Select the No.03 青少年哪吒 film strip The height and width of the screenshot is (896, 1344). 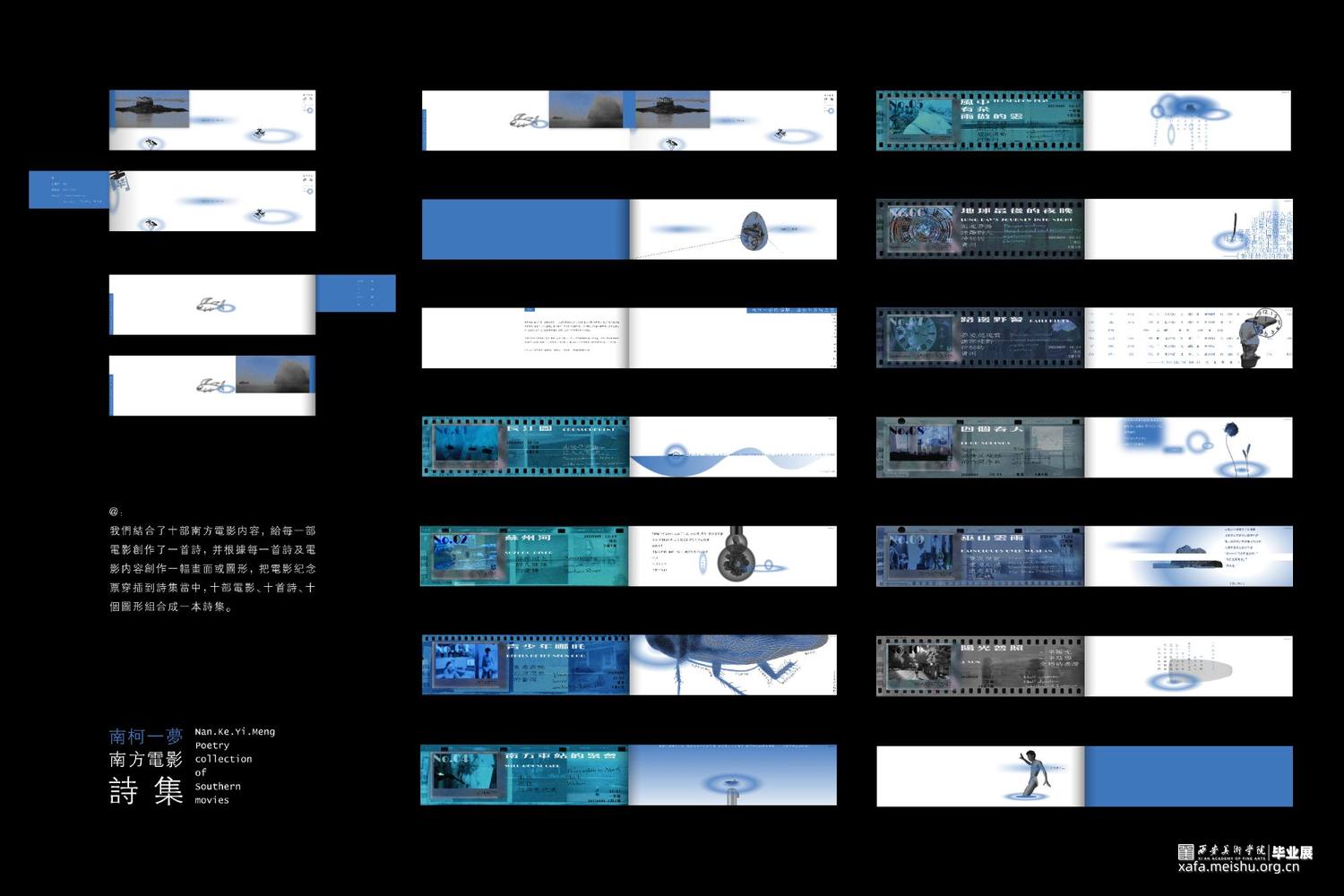[525, 665]
